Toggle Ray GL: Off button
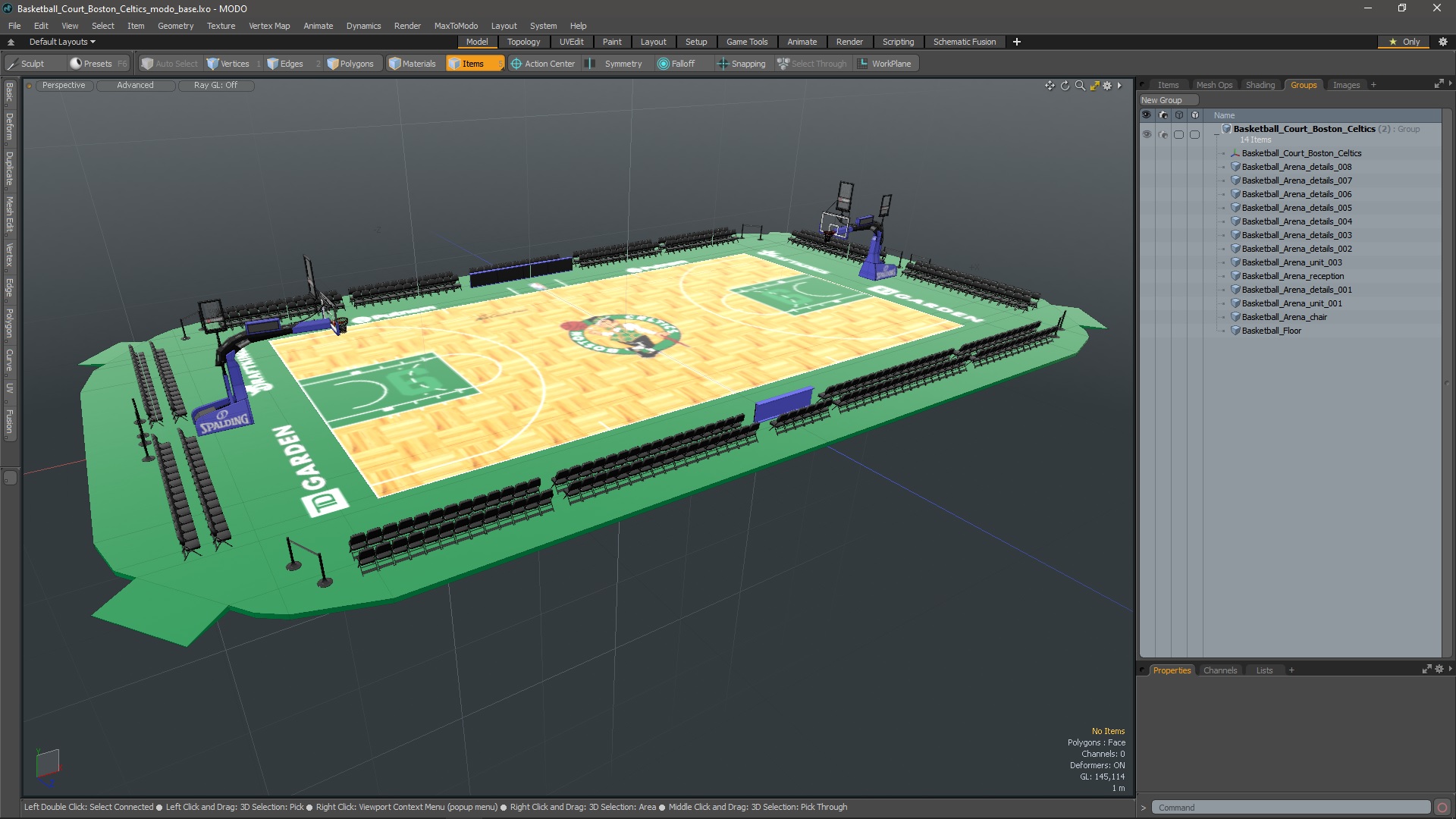The height and width of the screenshot is (819, 1456). point(215,85)
